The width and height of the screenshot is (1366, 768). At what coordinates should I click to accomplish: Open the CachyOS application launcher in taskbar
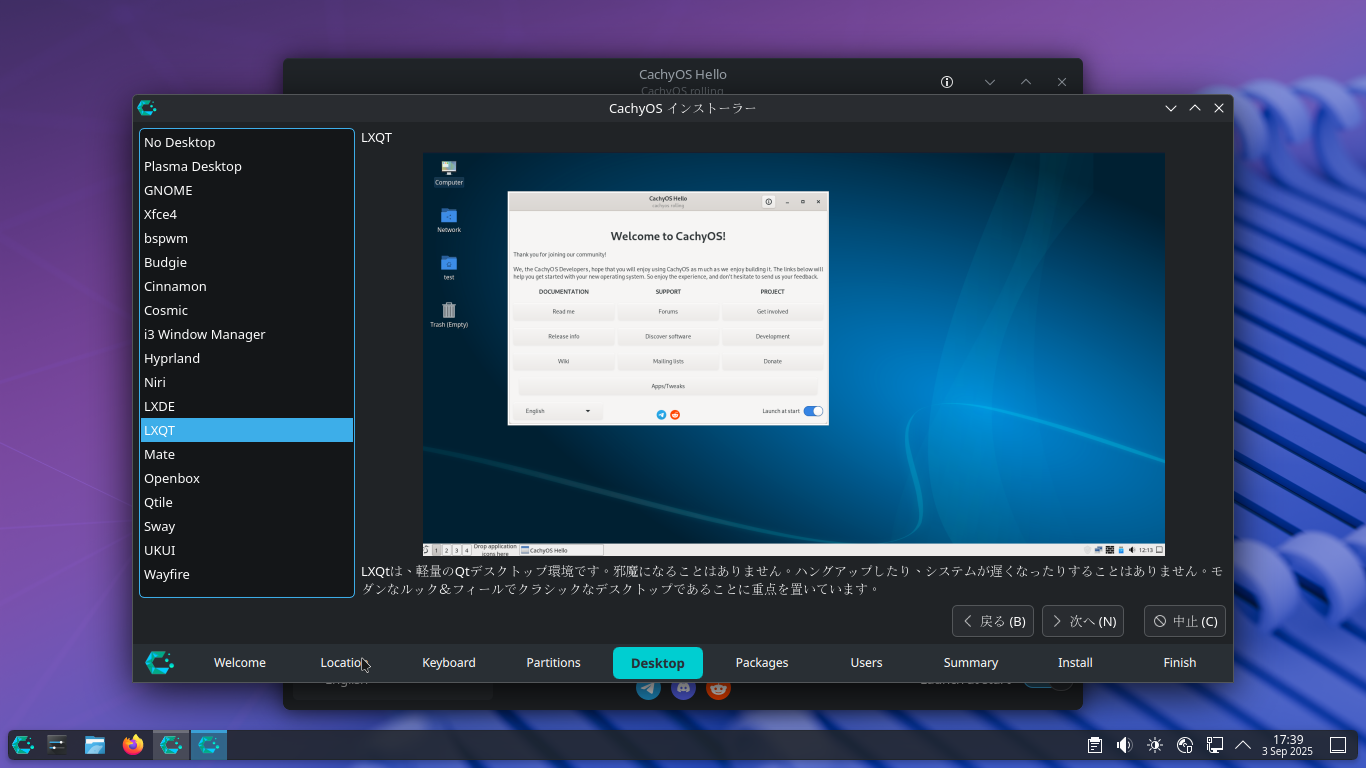pos(23,744)
